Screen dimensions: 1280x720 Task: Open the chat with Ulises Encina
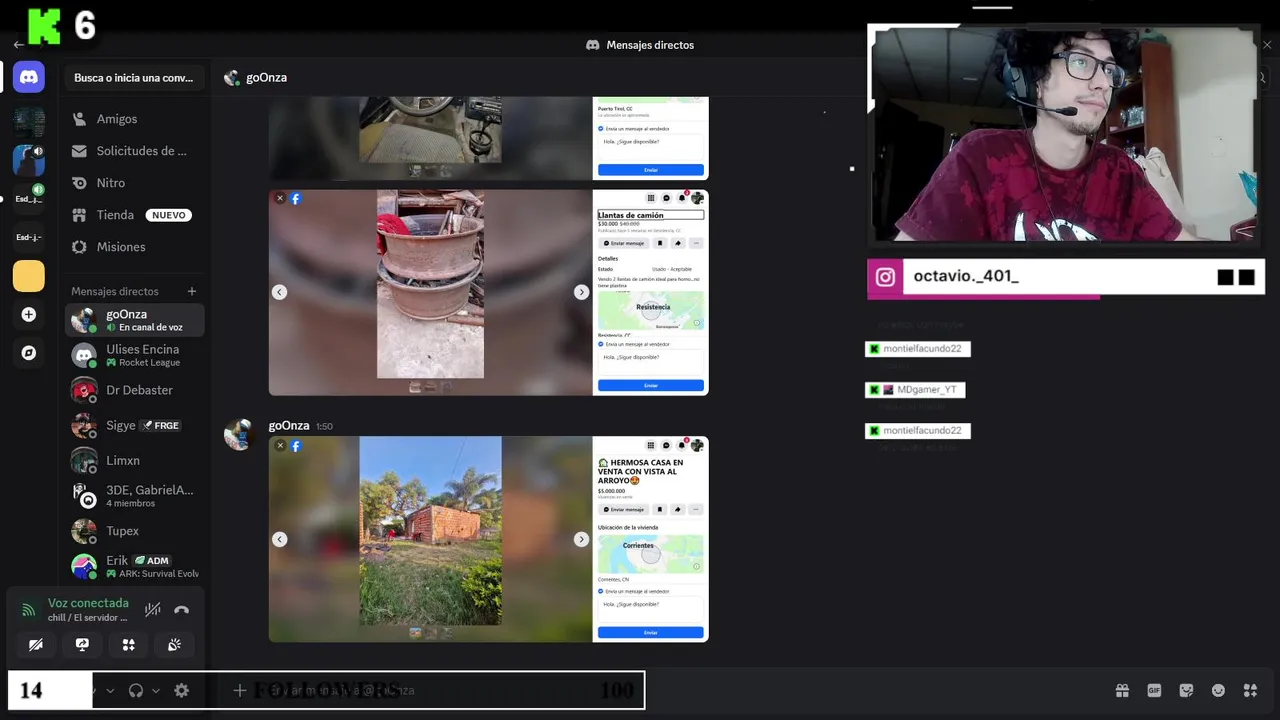135,355
